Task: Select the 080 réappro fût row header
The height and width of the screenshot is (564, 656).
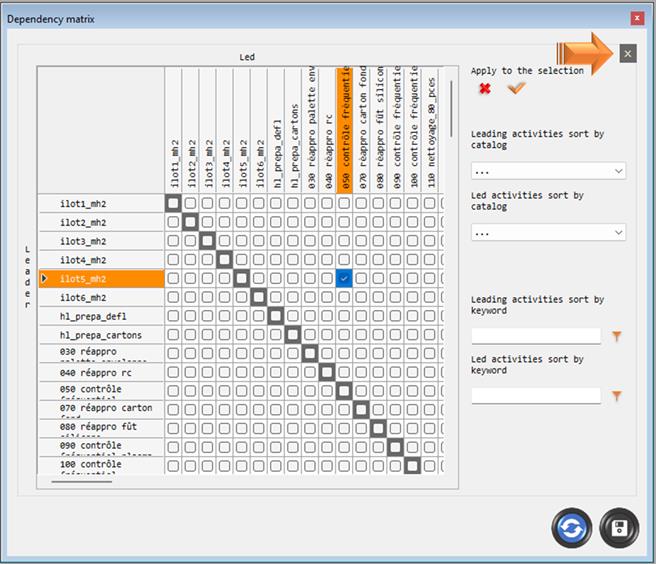Action: (x=101, y=429)
